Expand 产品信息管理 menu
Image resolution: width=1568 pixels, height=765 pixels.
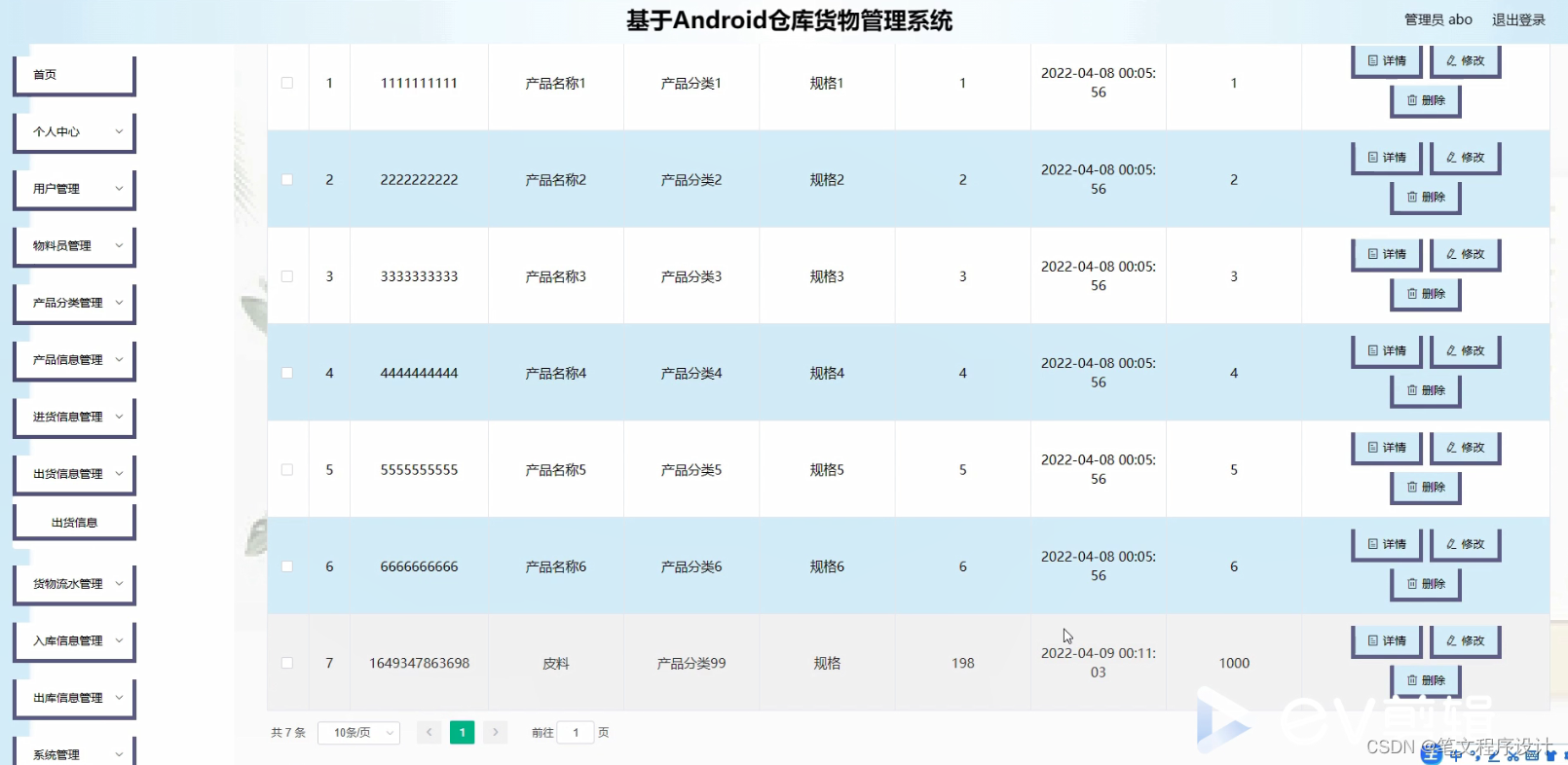coord(74,359)
